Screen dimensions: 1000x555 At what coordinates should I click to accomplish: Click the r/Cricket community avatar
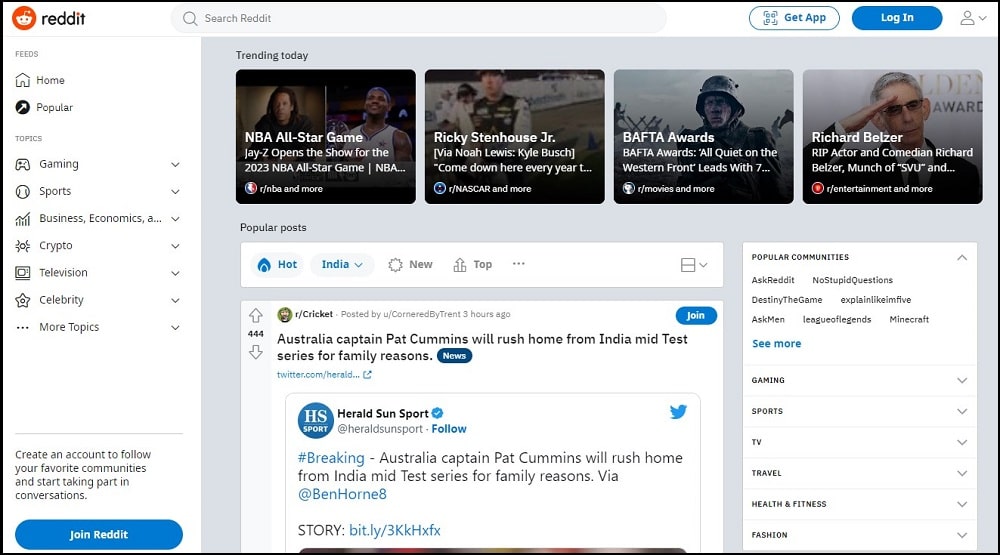pos(284,314)
